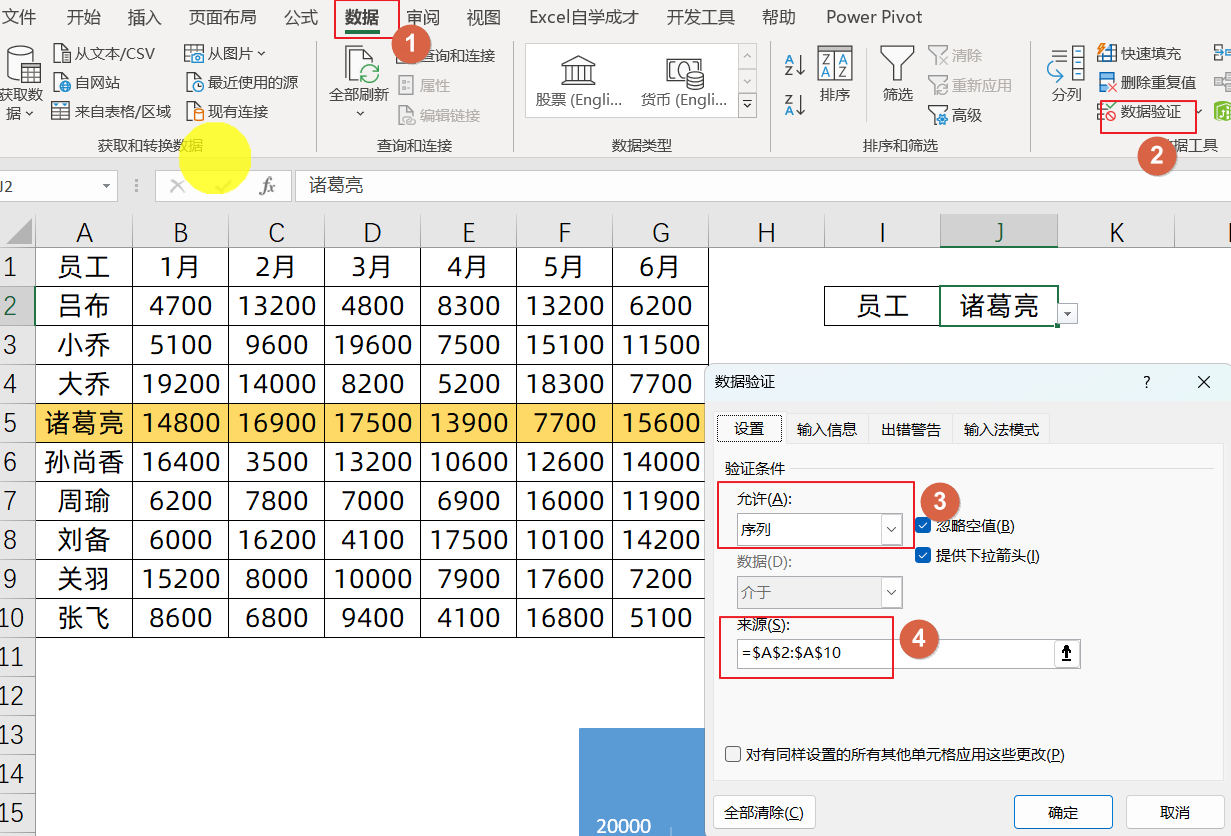The image size is (1231, 836).
Task: Select cell I2 labeled 员工
Action: click(882, 306)
